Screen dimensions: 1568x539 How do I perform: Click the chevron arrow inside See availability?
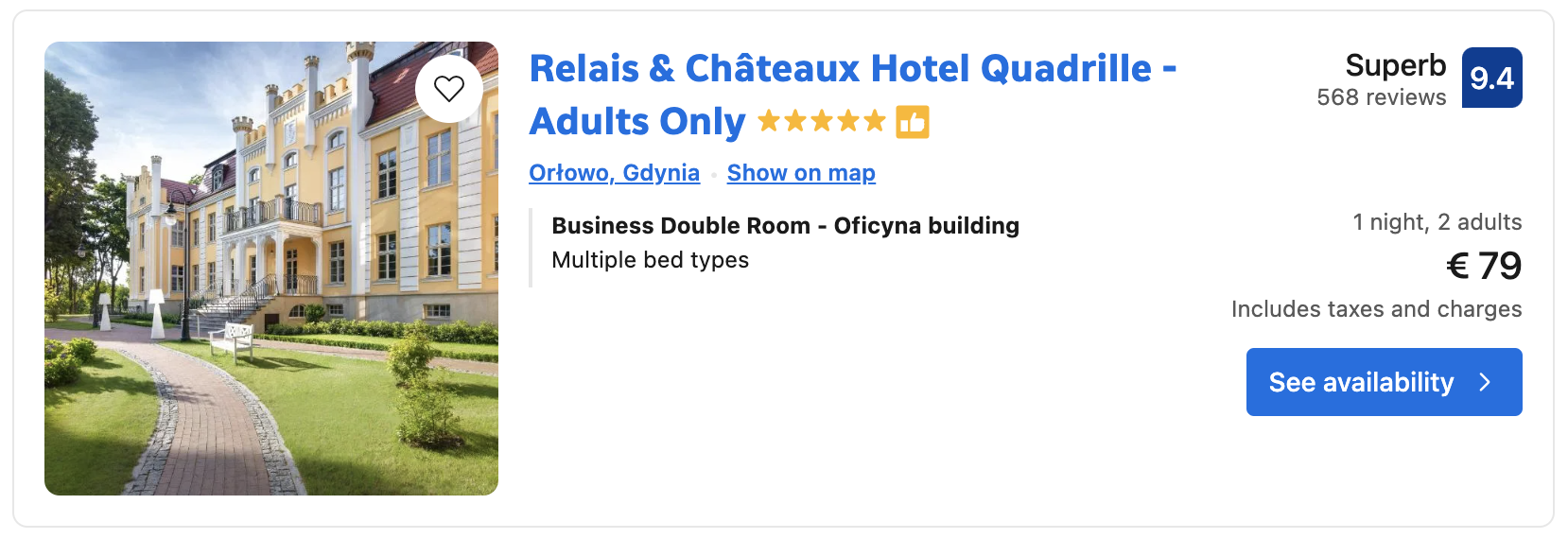(x=1485, y=382)
